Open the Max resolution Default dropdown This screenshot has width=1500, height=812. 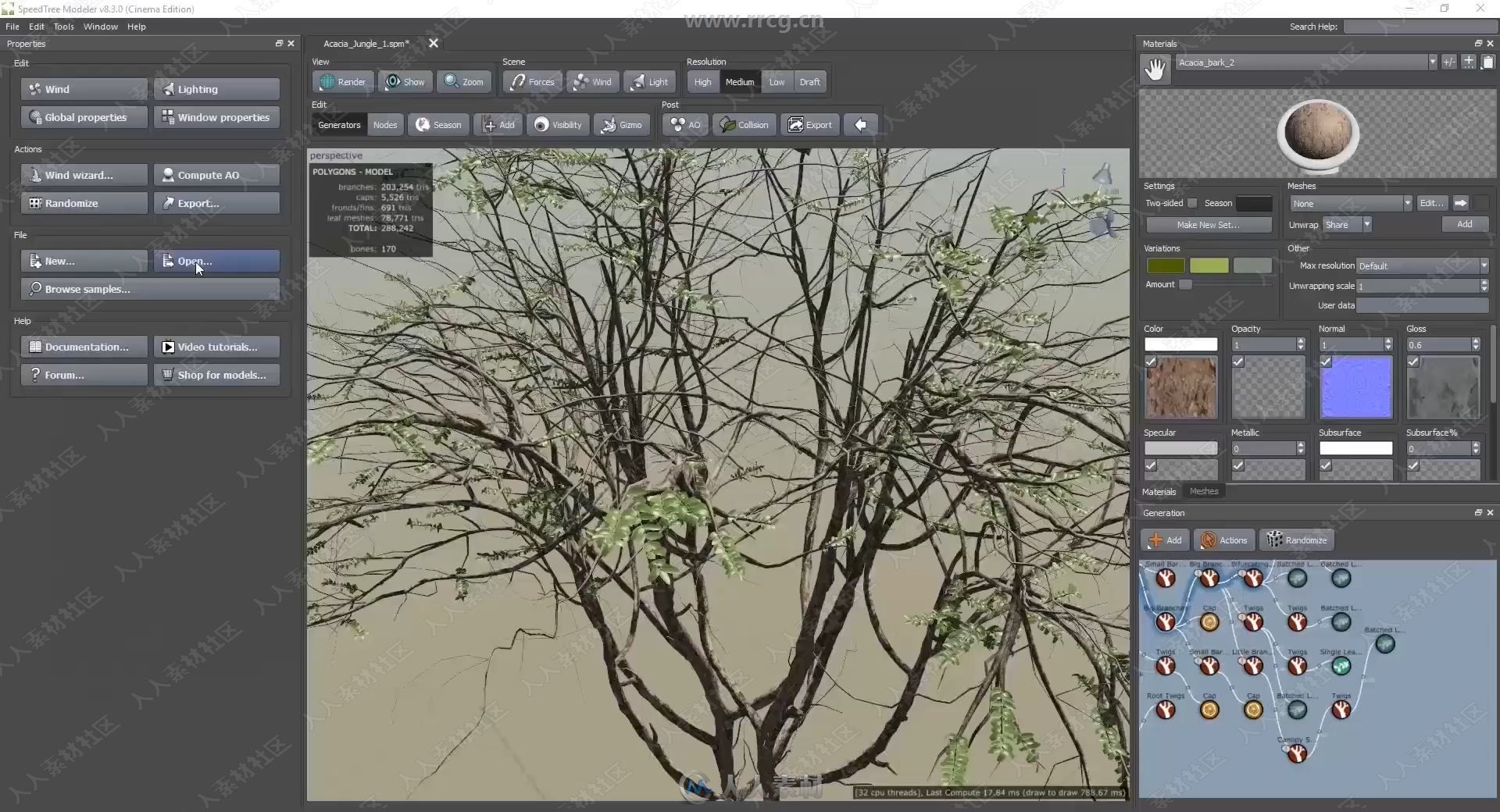click(x=1423, y=266)
